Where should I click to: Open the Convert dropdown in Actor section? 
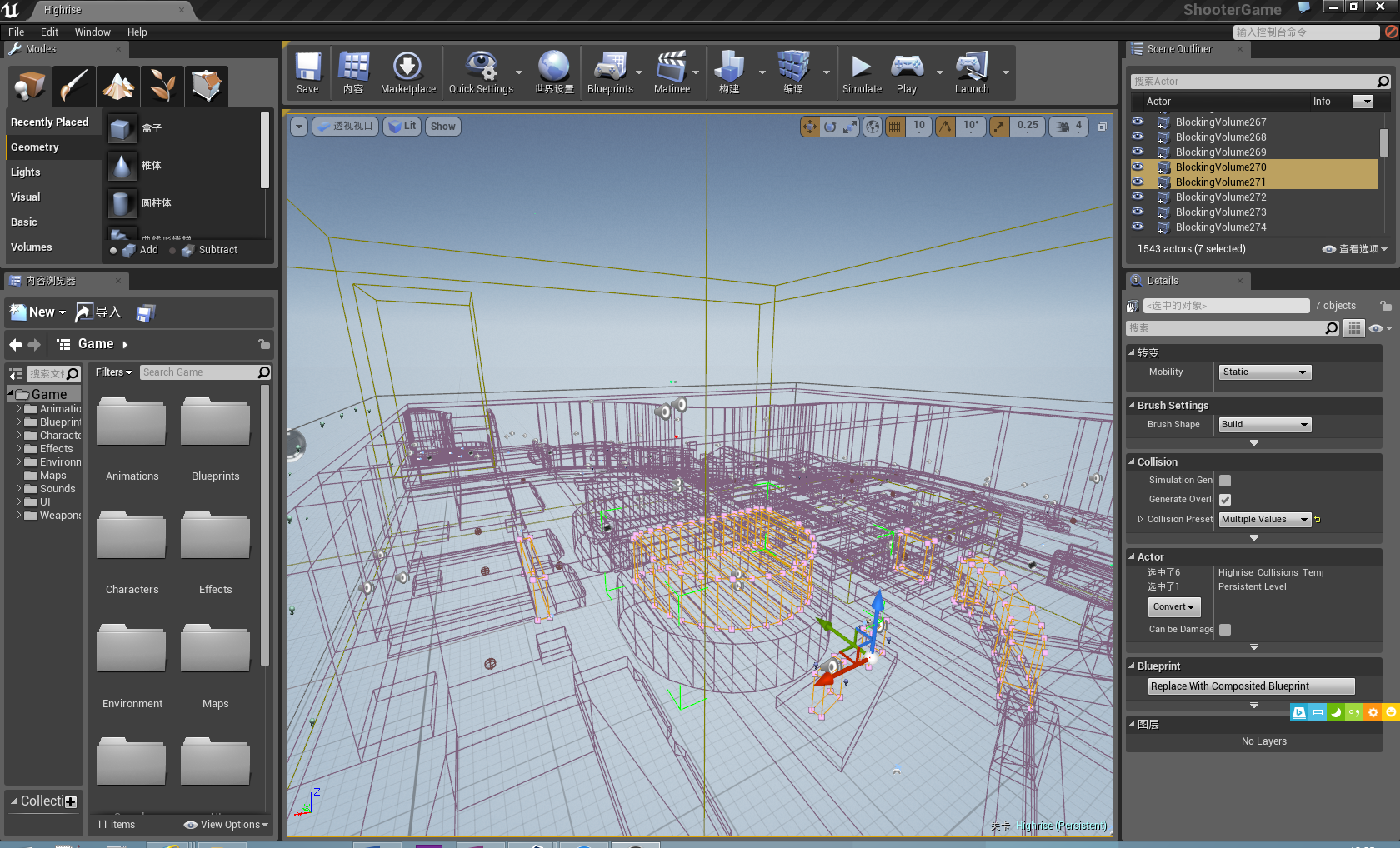tap(1173, 607)
